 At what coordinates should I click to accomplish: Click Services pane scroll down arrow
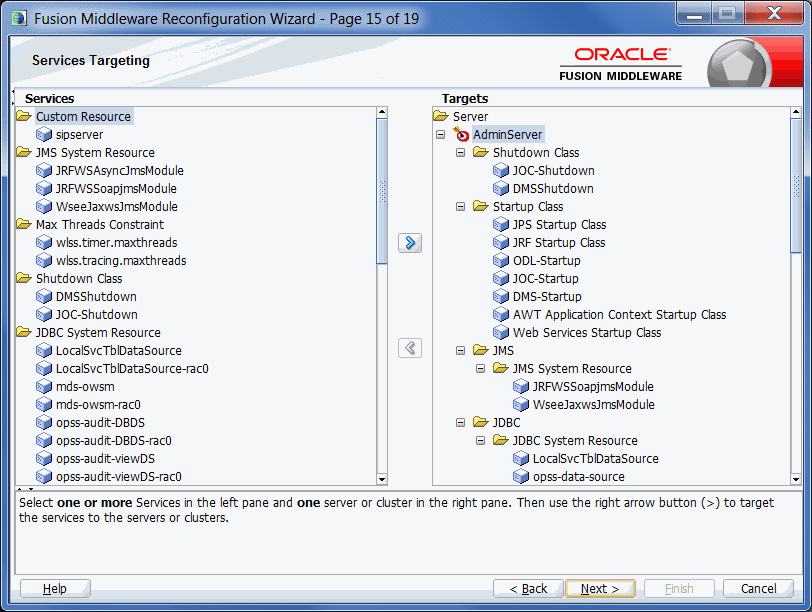(382, 479)
